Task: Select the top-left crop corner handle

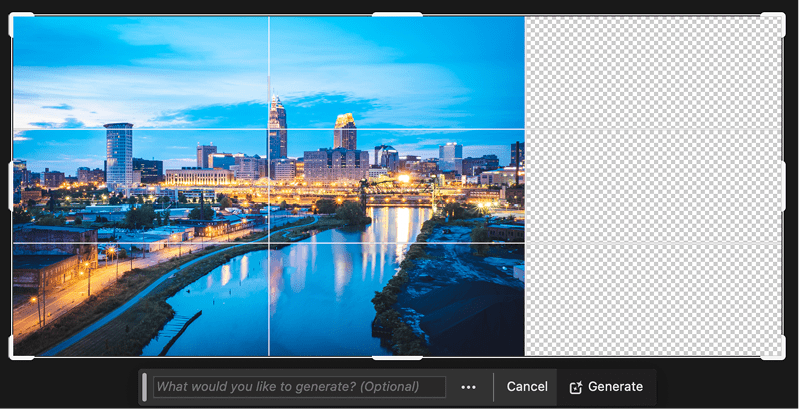Action: click(x=20, y=23)
